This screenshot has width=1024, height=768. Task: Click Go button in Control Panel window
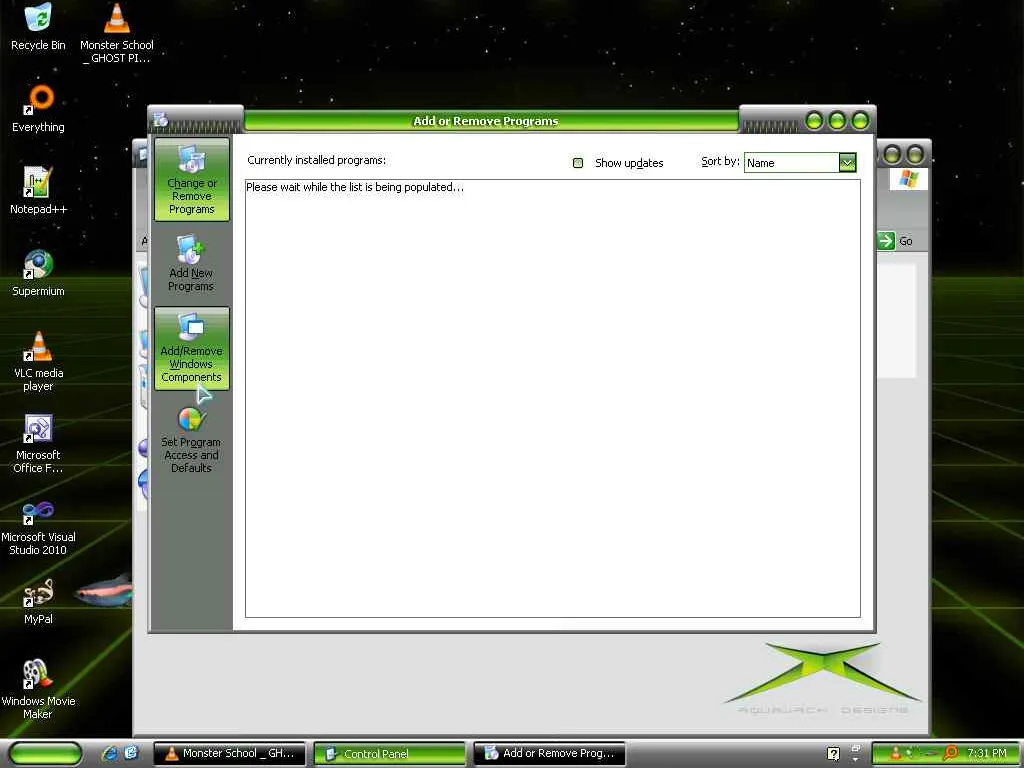(895, 241)
